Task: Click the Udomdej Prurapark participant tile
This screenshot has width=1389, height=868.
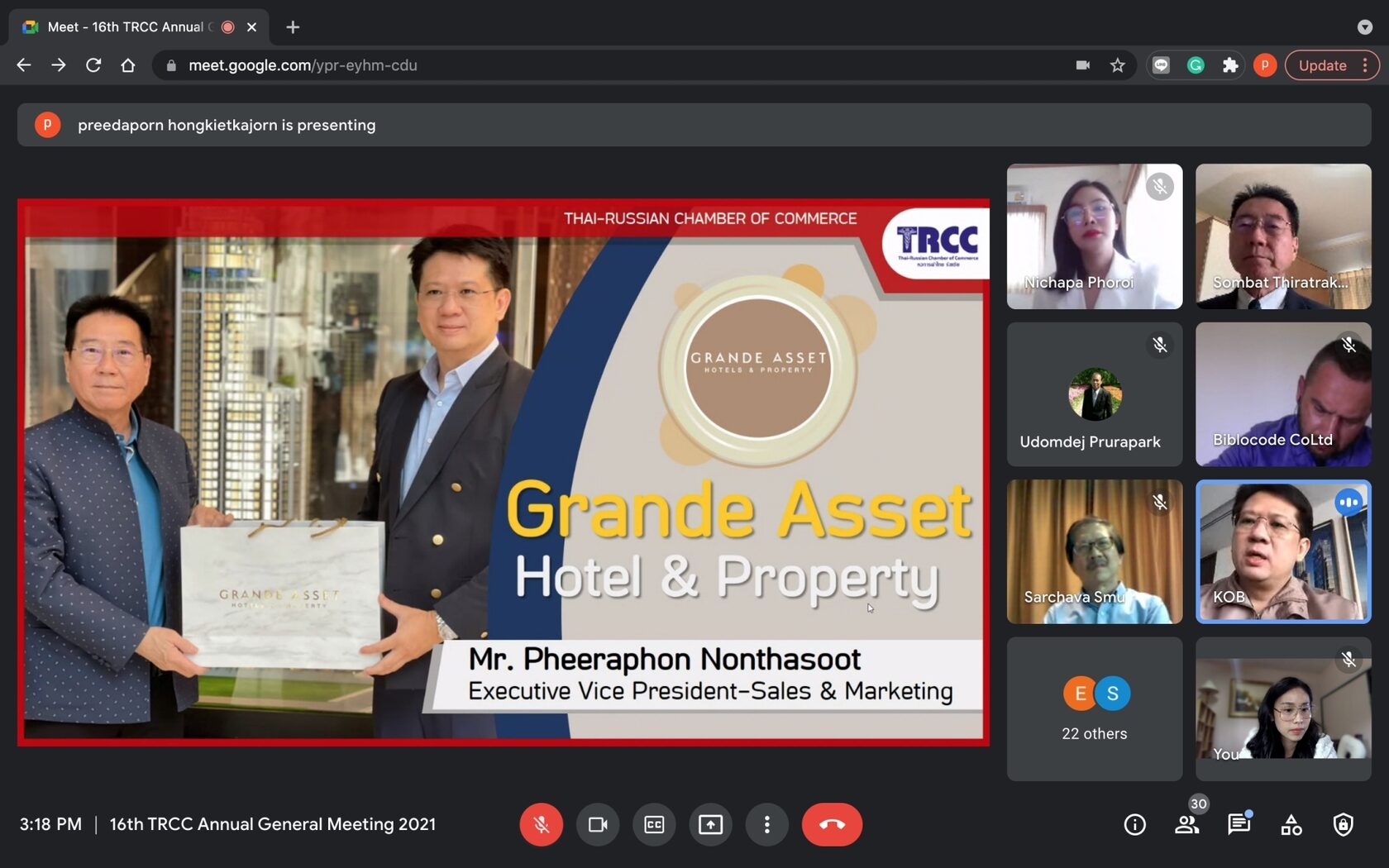Action: click(1095, 394)
